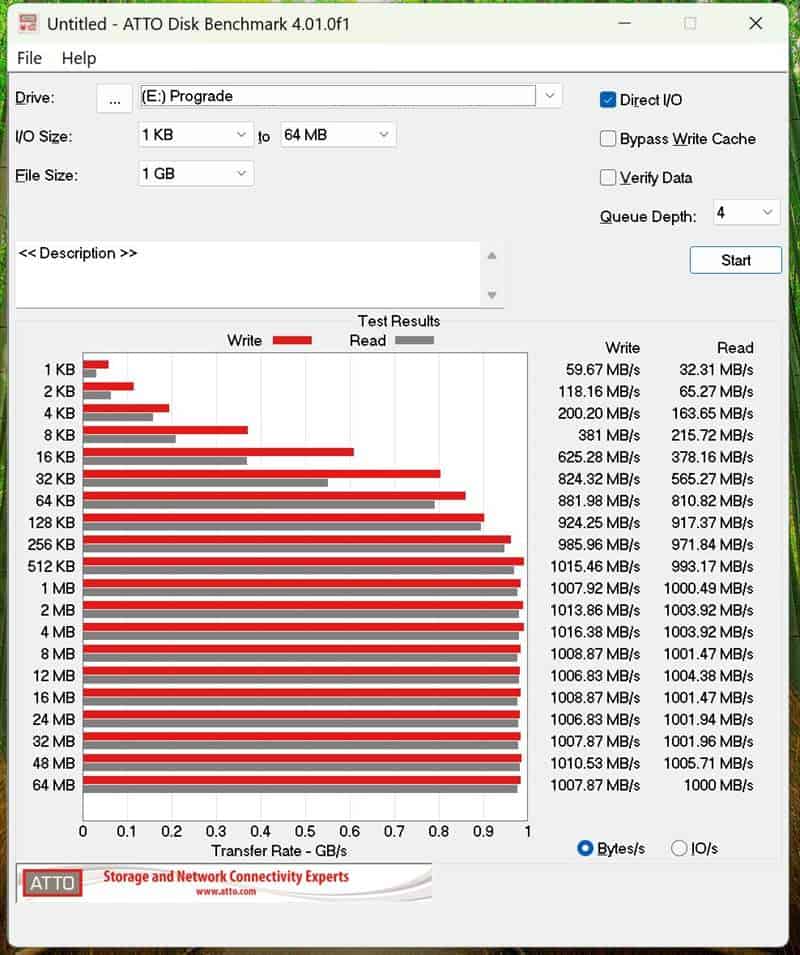Image resolution: width=800 pixels, height=955 pixels.
Task: Click the 1016.38 MB/s write result
Action: [x=595, y=632]
